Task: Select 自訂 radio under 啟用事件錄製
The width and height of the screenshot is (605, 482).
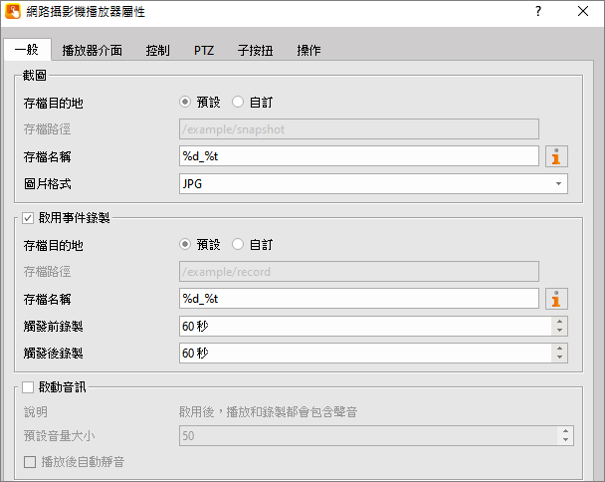Action: click(x=238, y=244)
